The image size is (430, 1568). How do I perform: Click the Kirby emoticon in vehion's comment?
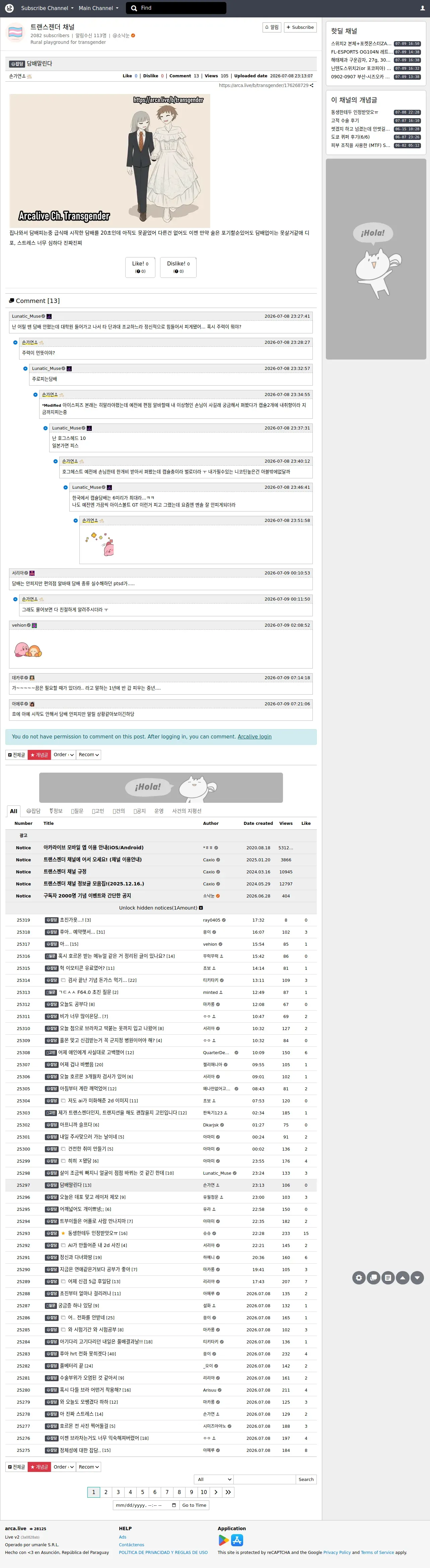(x=28, y=649)
